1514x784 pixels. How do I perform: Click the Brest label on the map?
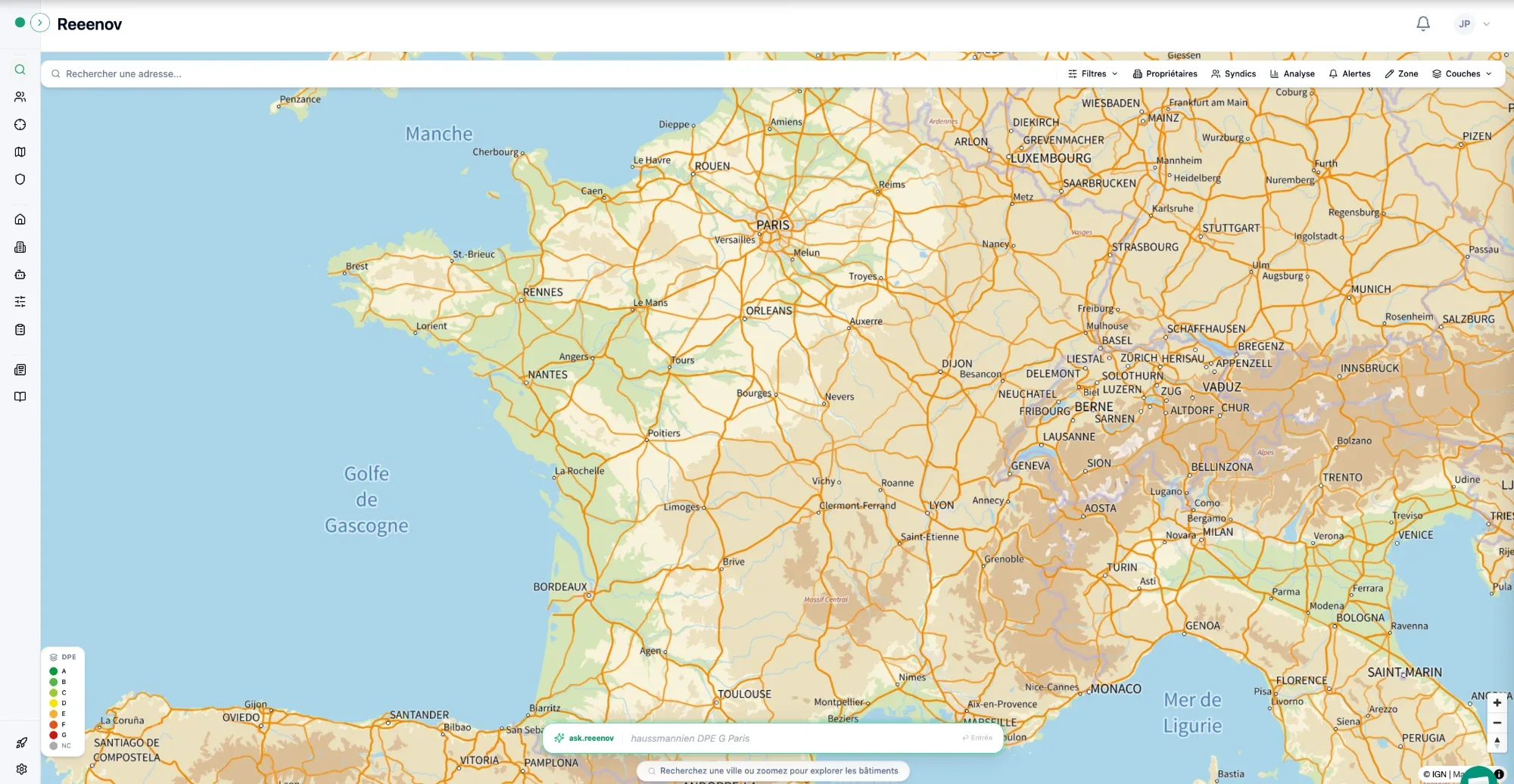pos(357,266)
